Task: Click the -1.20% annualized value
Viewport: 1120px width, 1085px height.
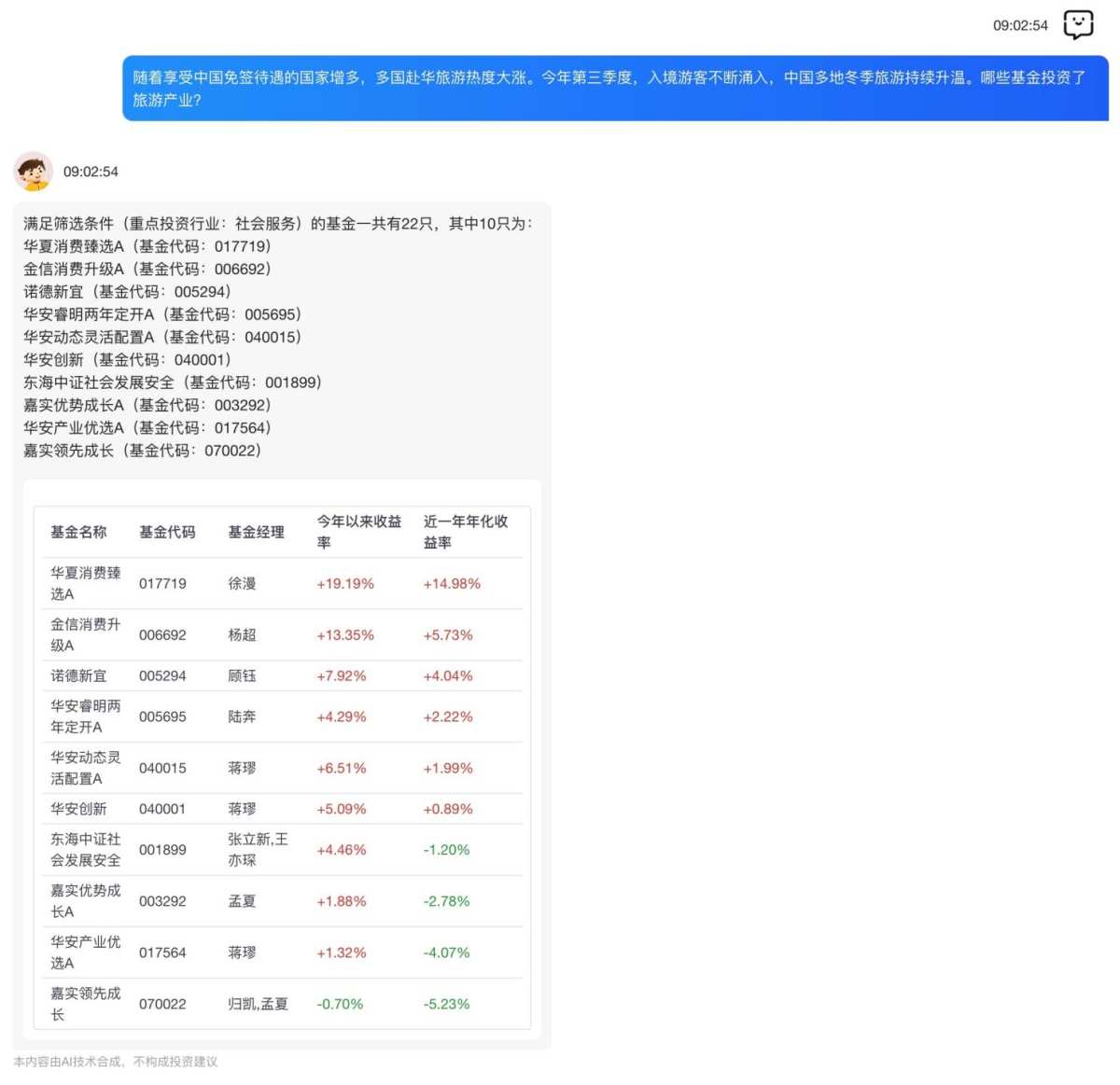Action: 447,851
